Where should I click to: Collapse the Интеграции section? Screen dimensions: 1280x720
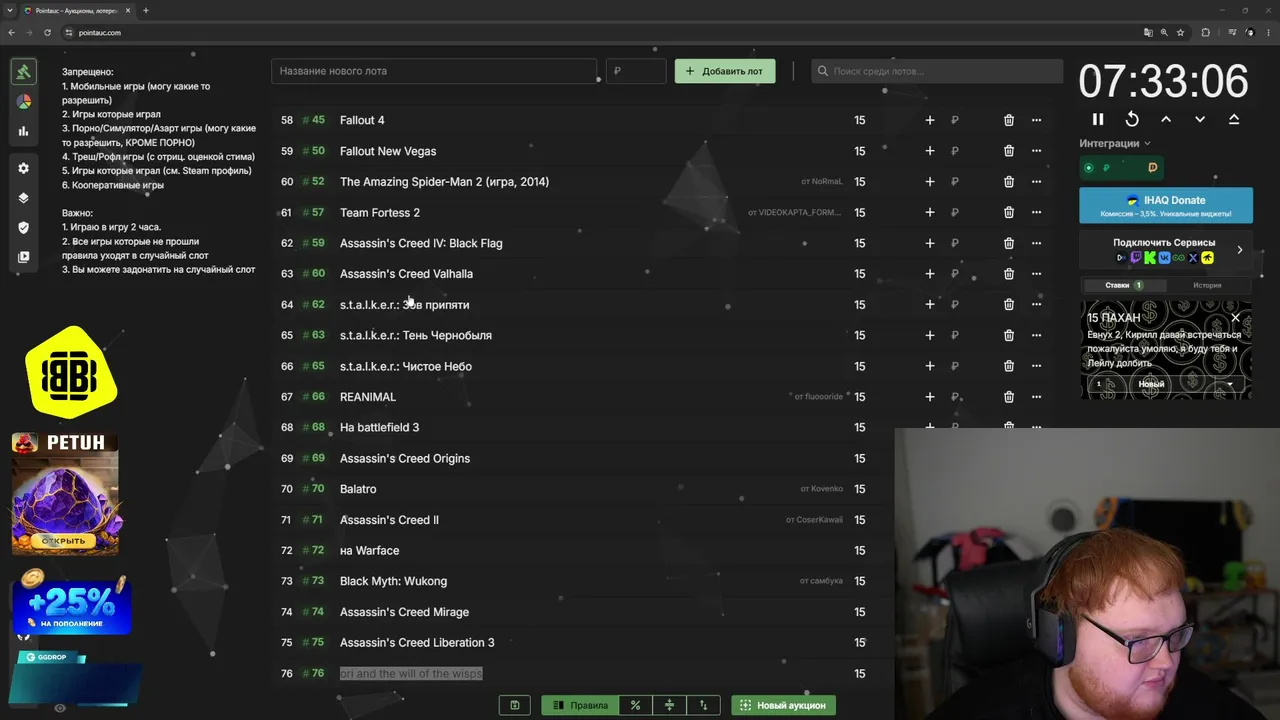(x=1115, y=143)
